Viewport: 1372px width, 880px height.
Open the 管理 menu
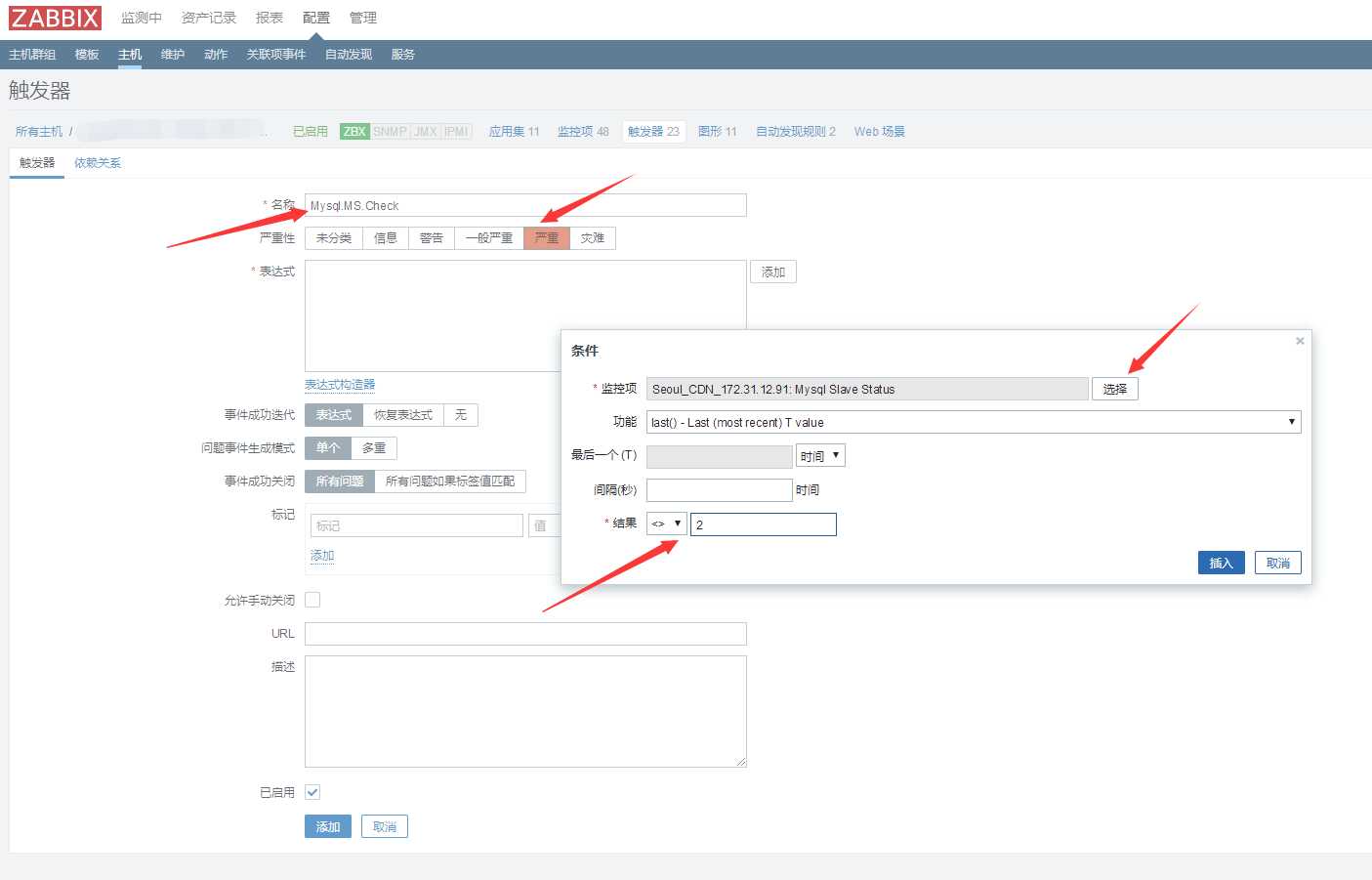coord(363,18)
